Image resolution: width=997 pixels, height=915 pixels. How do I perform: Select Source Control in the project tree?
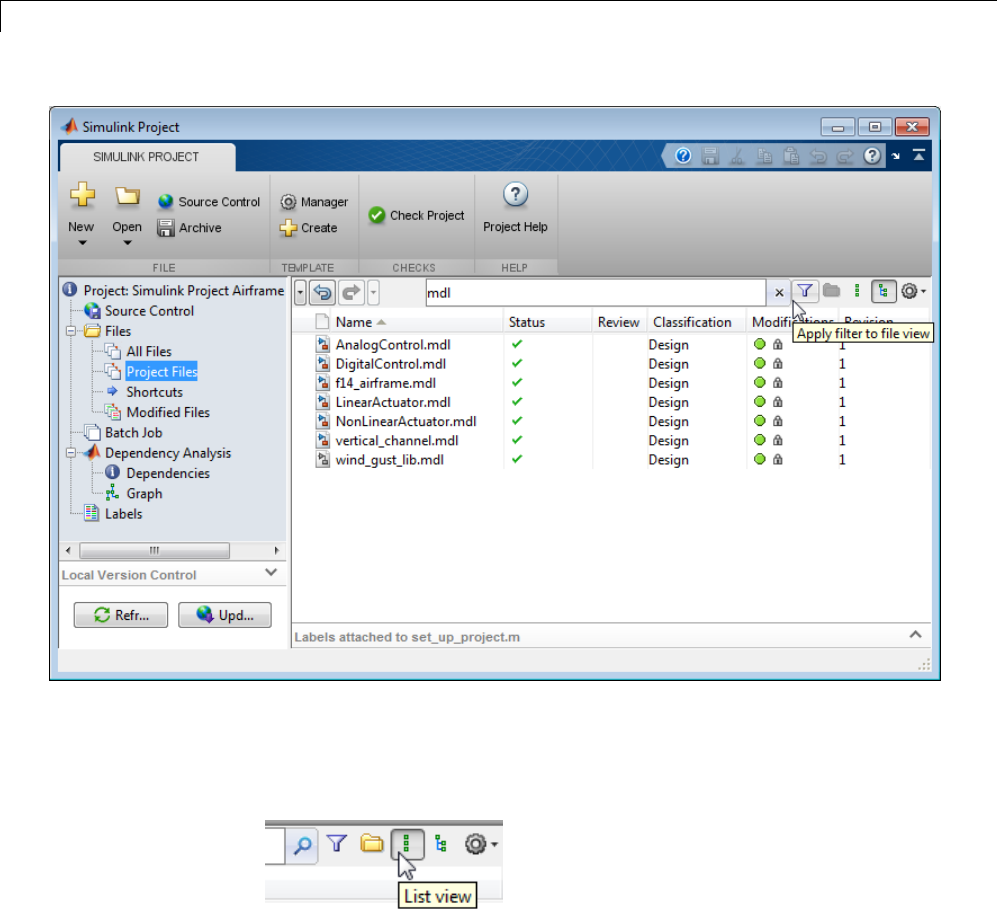pos(149,311)
